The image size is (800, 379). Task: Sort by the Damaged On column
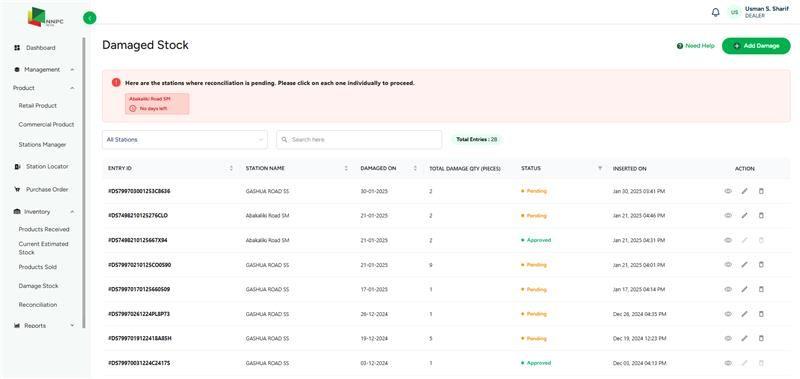(x=415, y=168)
